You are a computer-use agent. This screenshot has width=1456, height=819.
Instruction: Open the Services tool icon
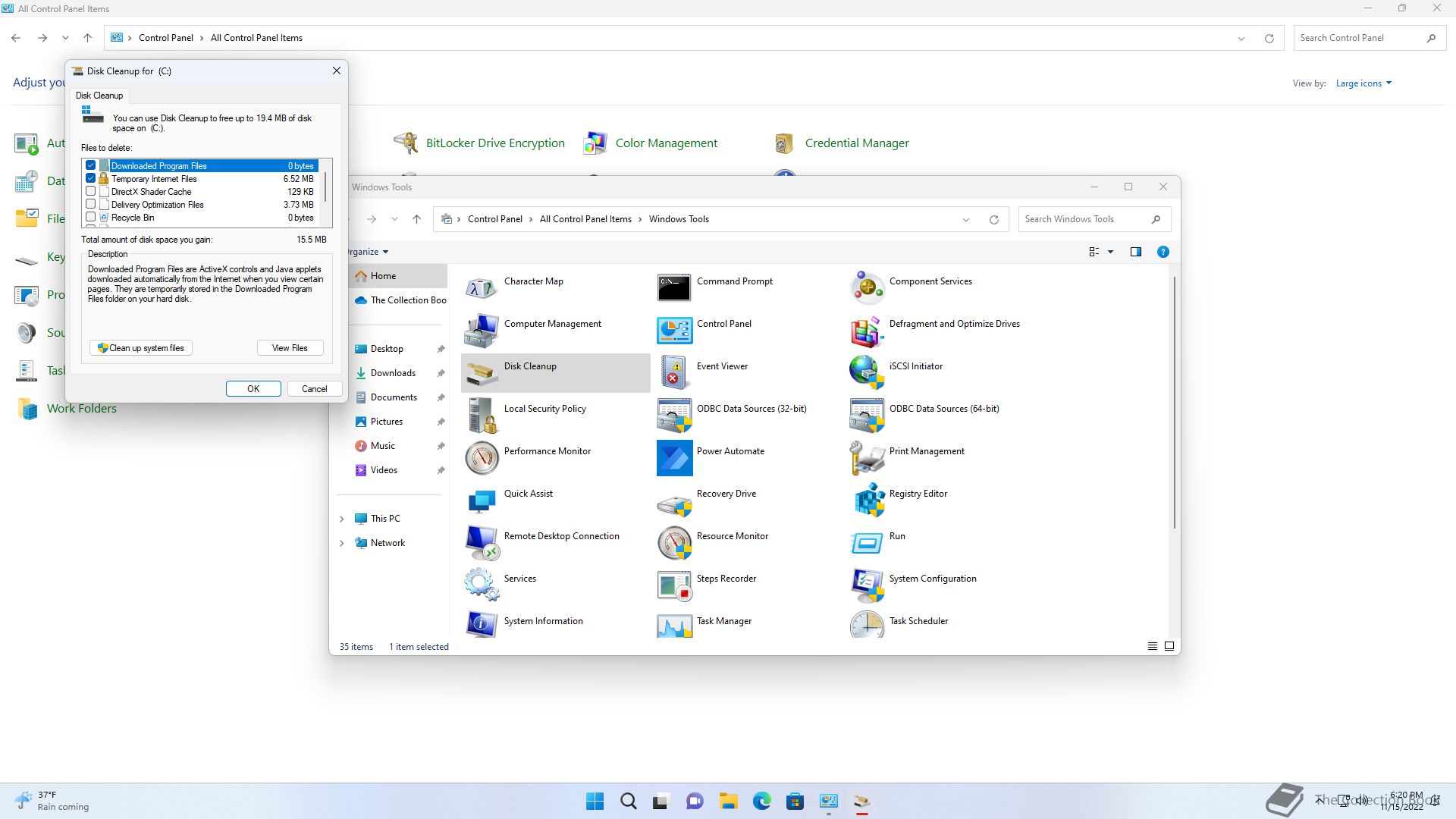coord(482,585)
